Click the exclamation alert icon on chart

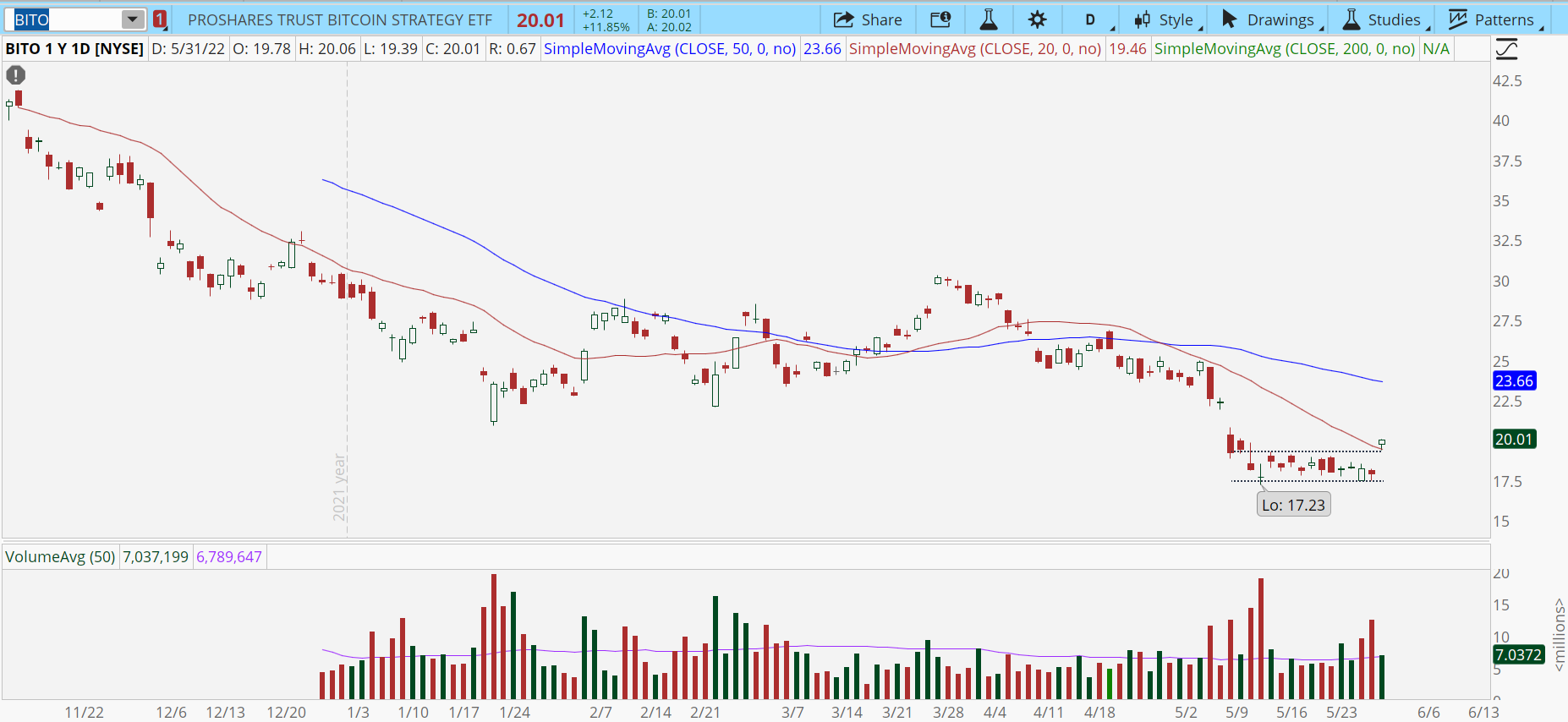pos(15,75)
